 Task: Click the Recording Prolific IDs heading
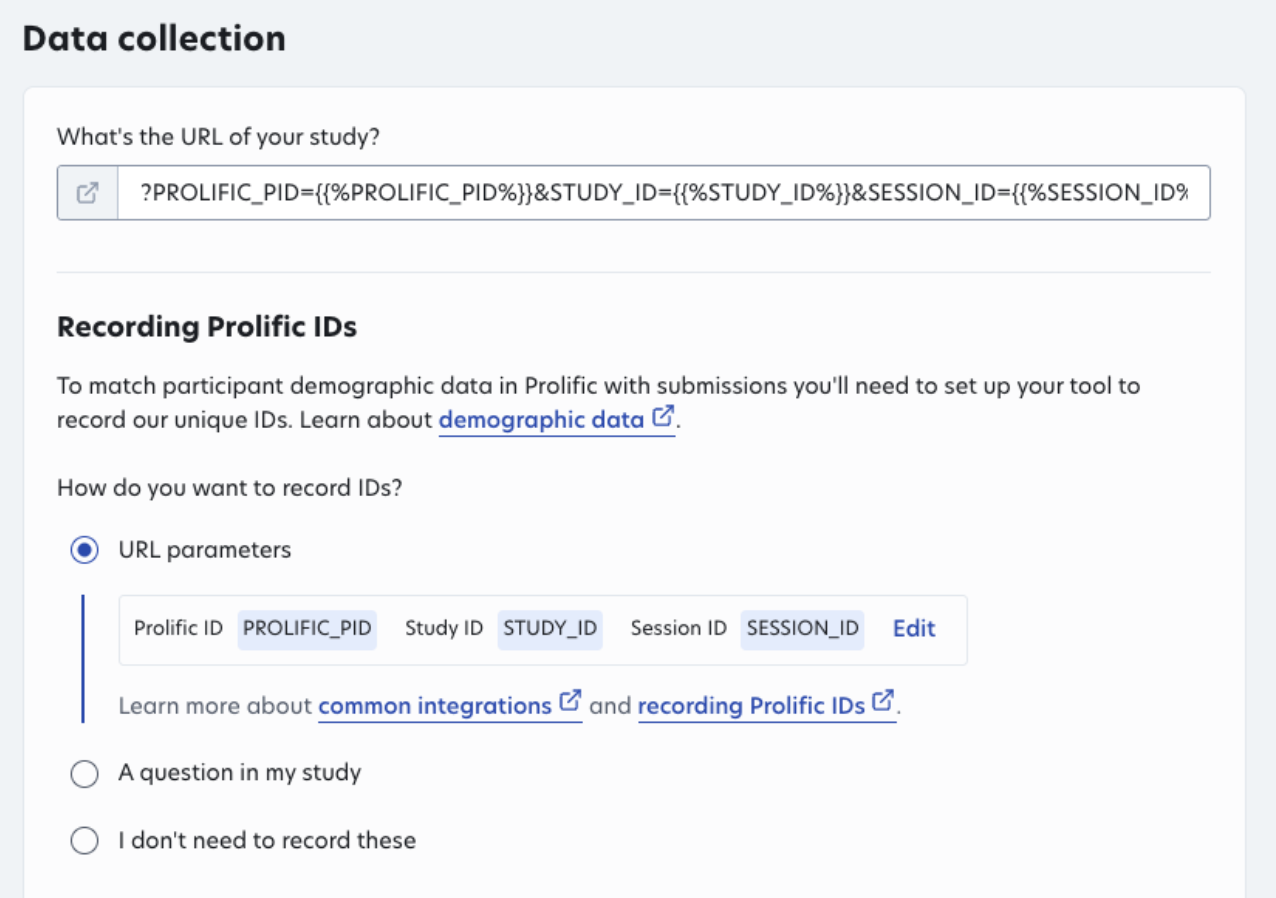(207, 327)
